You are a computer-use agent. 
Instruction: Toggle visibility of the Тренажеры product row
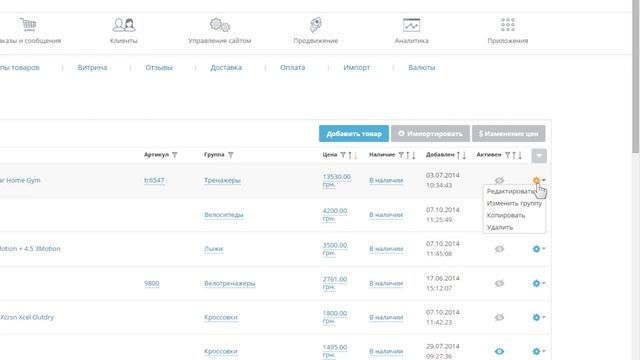tap(499, 180)
